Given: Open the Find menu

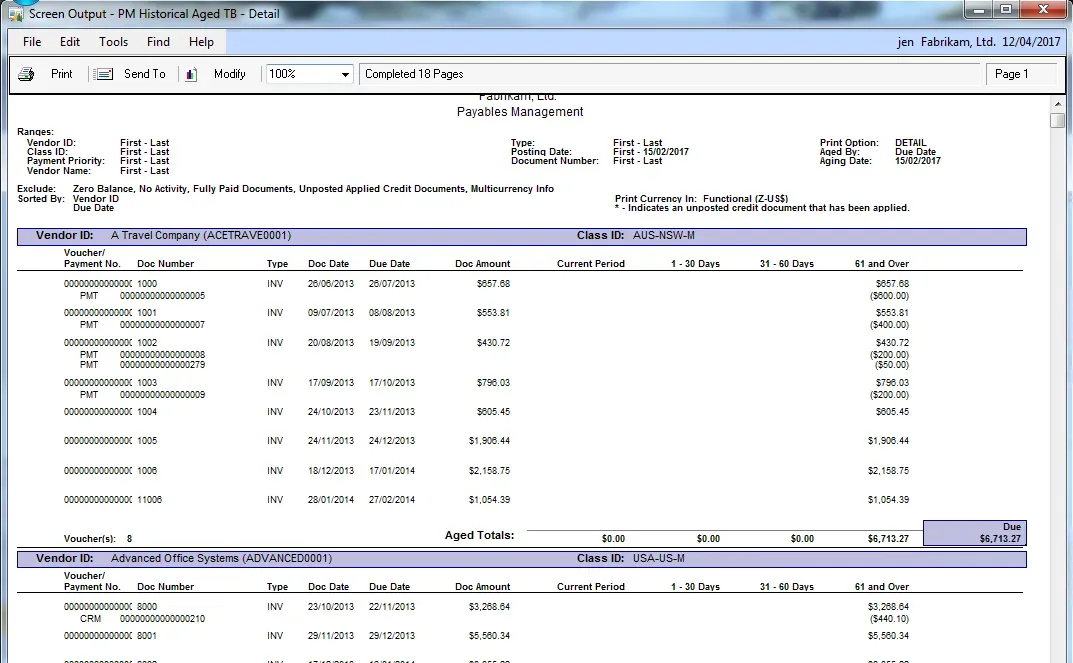Looking at the screenshot, I should (x=158, y=42).
